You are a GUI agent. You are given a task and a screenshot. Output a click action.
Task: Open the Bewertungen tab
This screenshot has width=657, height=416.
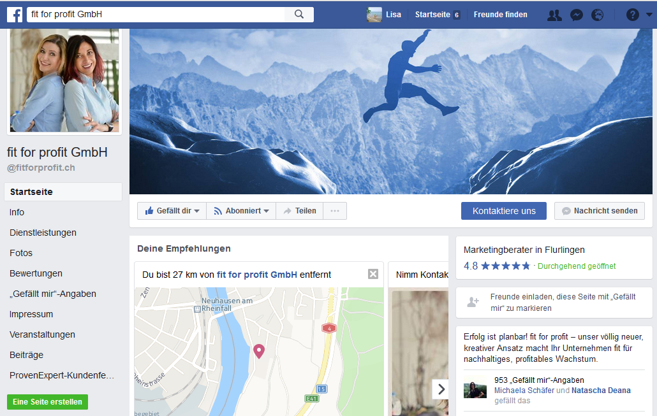(36, 274)
